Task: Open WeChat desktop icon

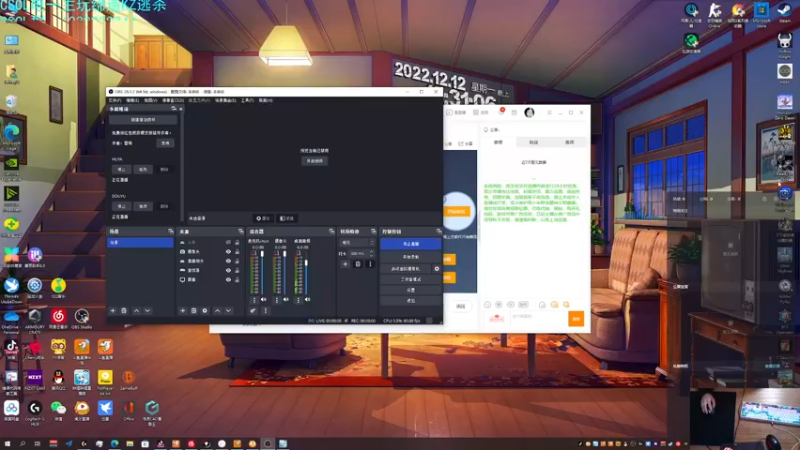Action: pos(58,411)
